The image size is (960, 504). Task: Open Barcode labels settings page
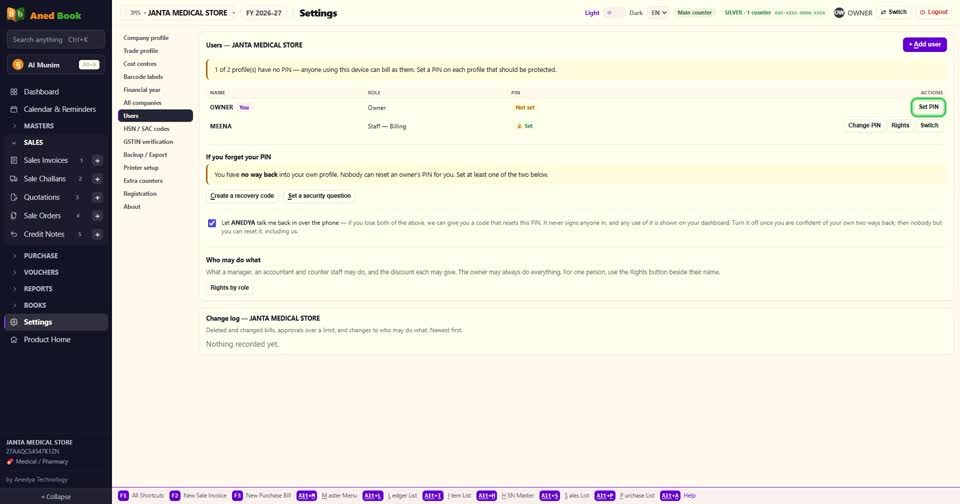coord(155,77)
